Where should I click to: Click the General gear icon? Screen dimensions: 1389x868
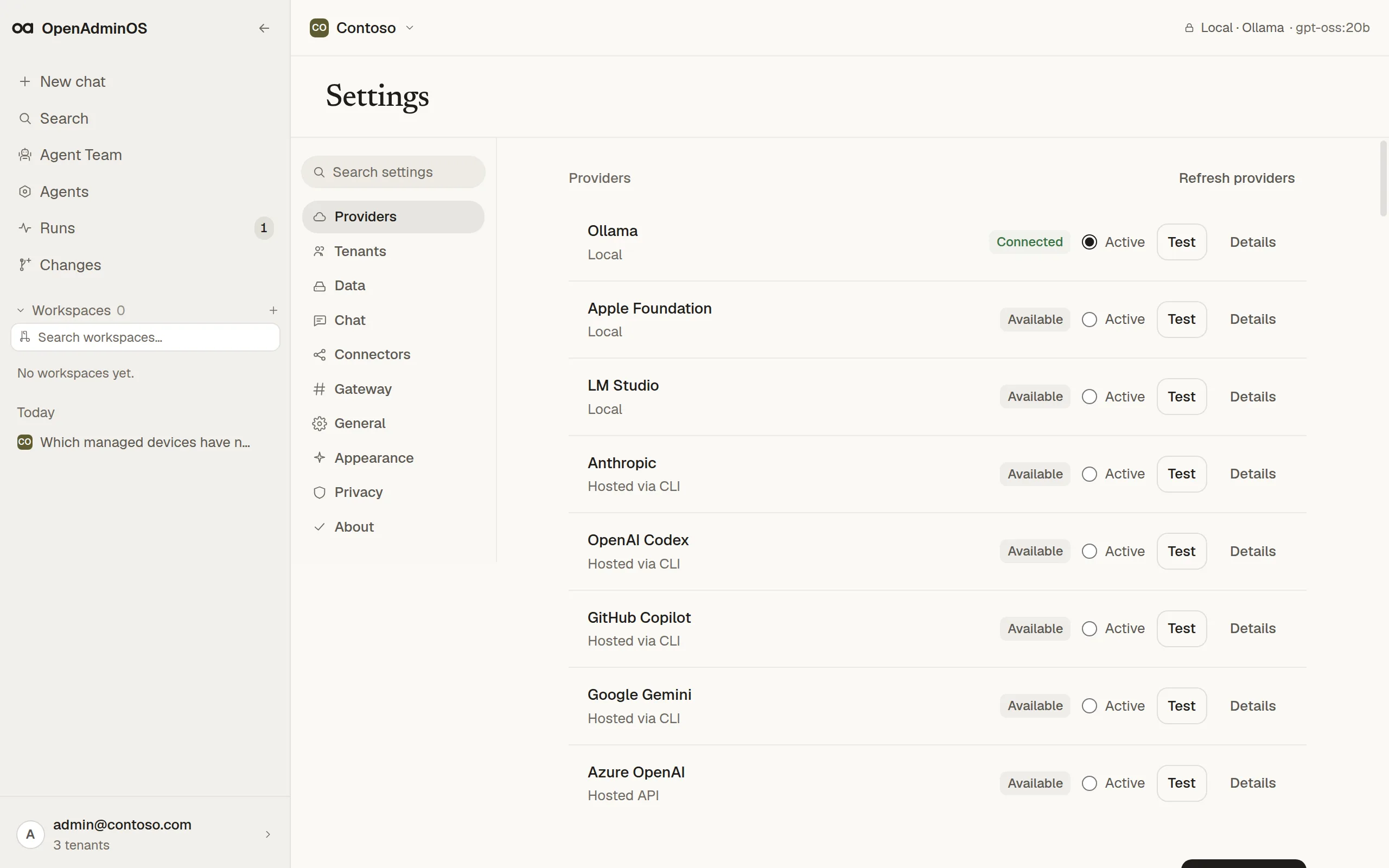point(320,424)
